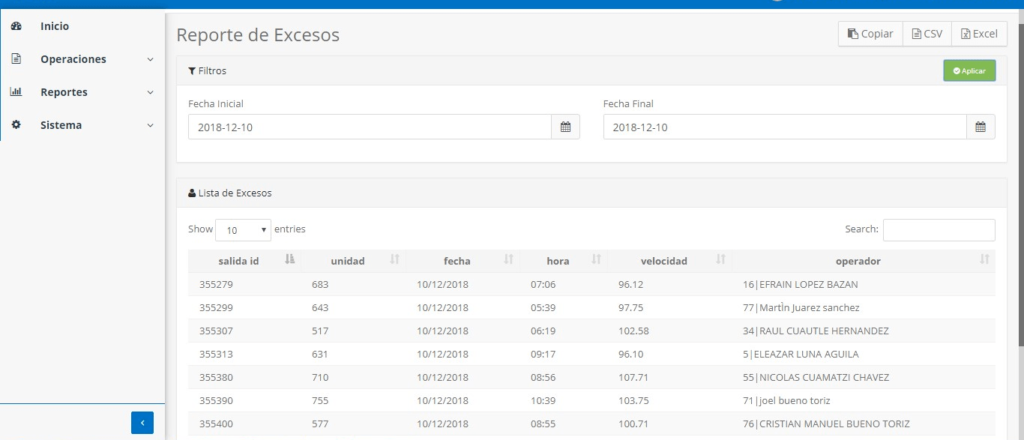Open the Show entries count dropdown
1024x440 pixels.
pos(243,230)
